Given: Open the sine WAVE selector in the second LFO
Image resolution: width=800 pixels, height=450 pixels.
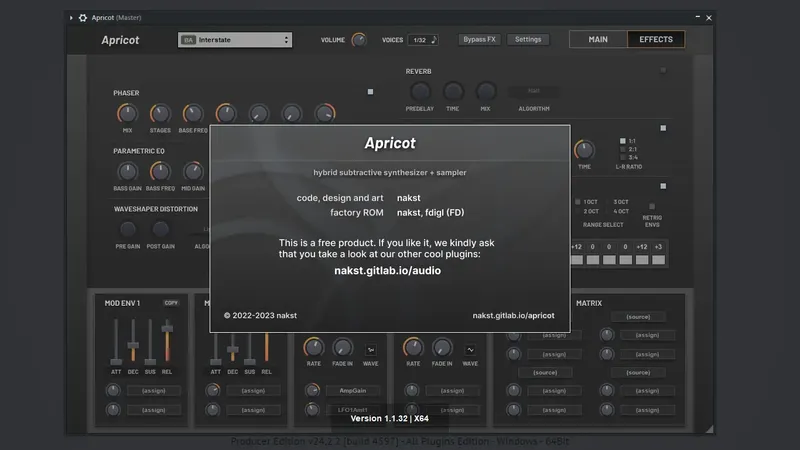Looking at the screenshot, I should coord(470,350).
